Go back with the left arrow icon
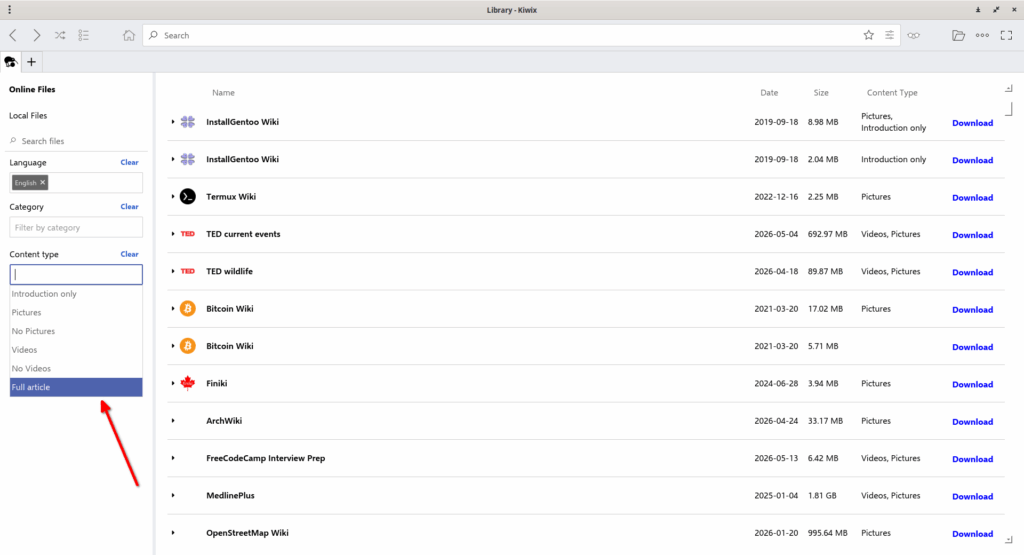1024x555 pixels. pos(13,35)
